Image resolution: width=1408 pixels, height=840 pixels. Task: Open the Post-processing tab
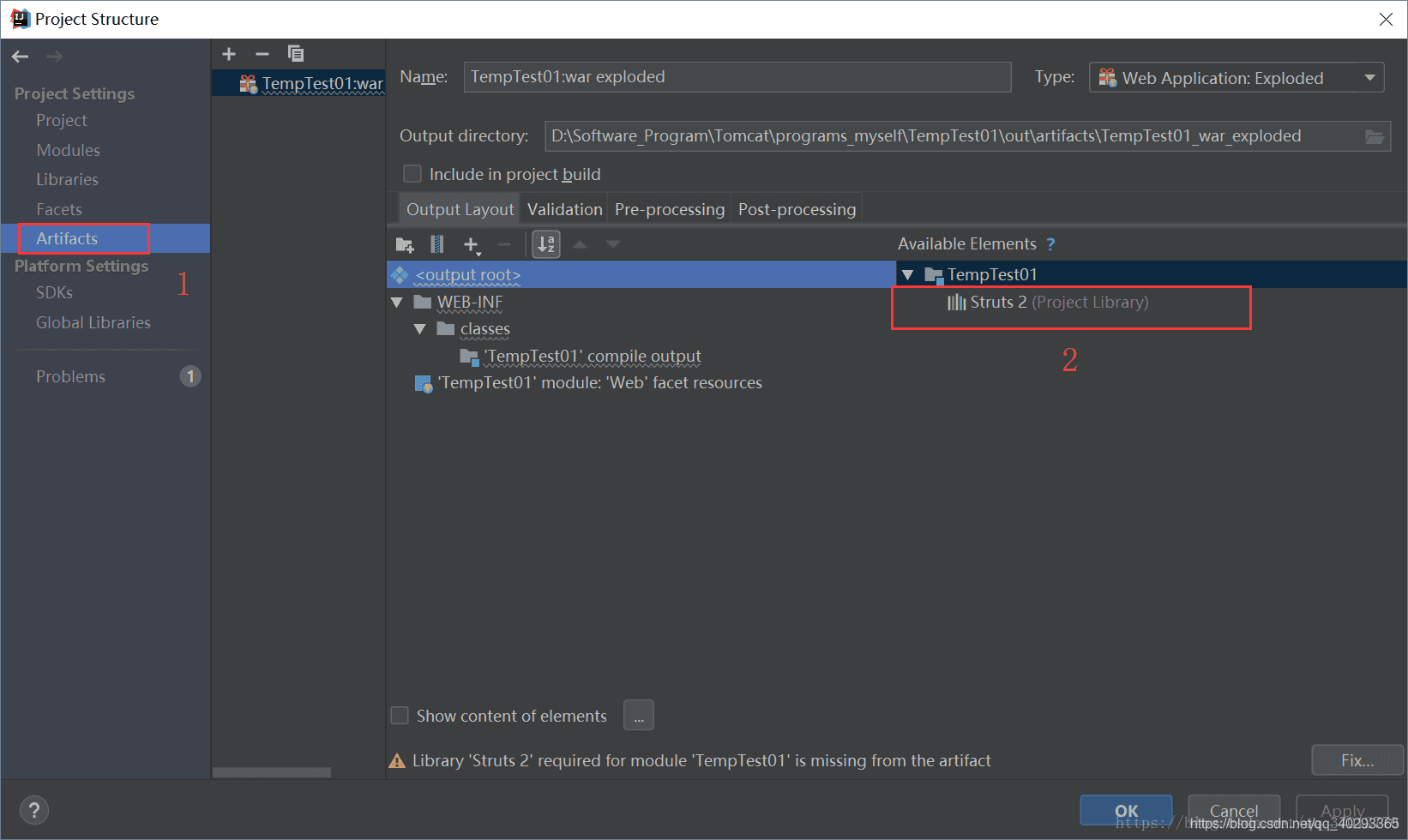796,208
